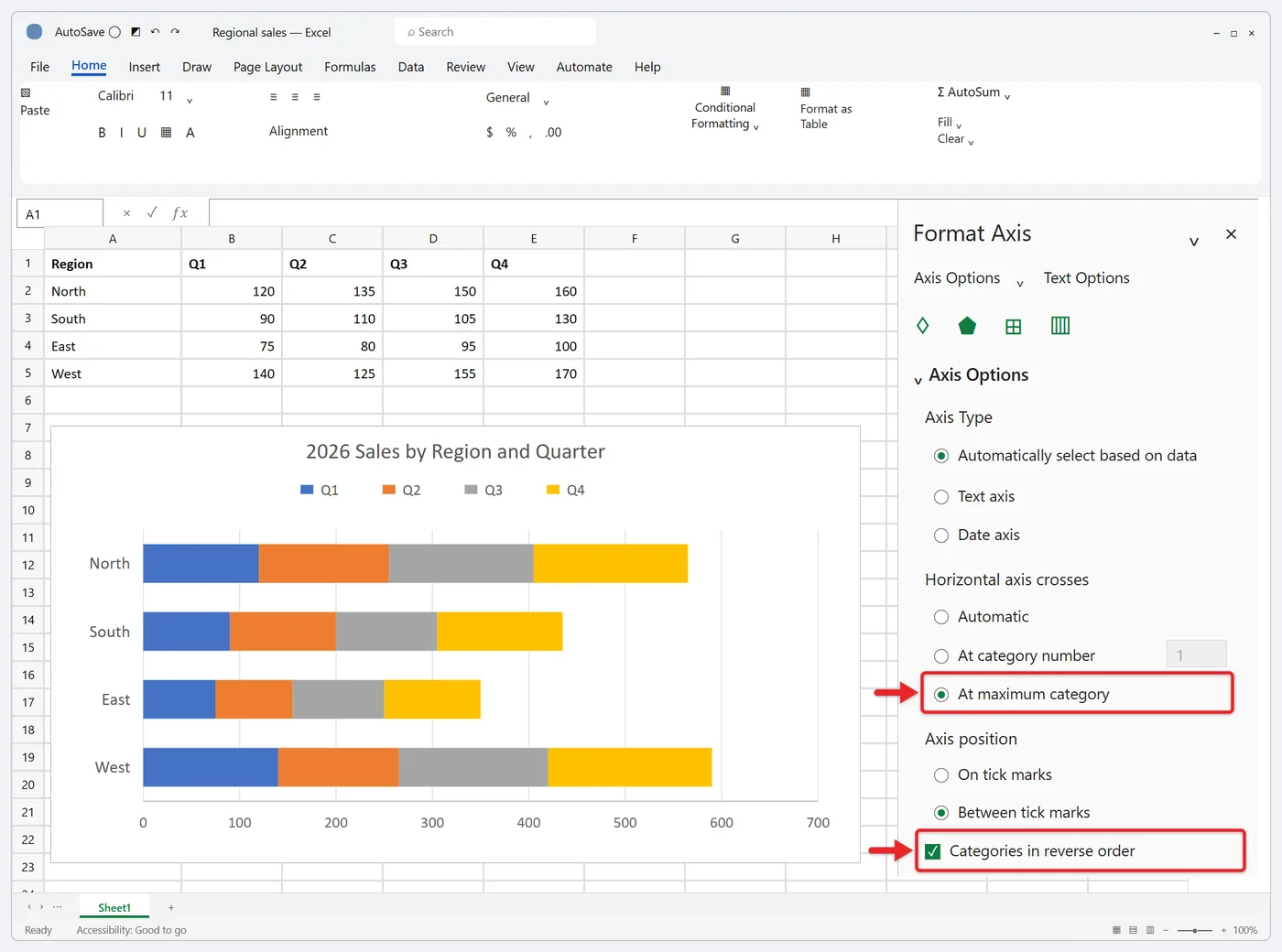Switch to the Insert tab
The height and width of the screenshot is (952, 1282).
tap(145, 67)
